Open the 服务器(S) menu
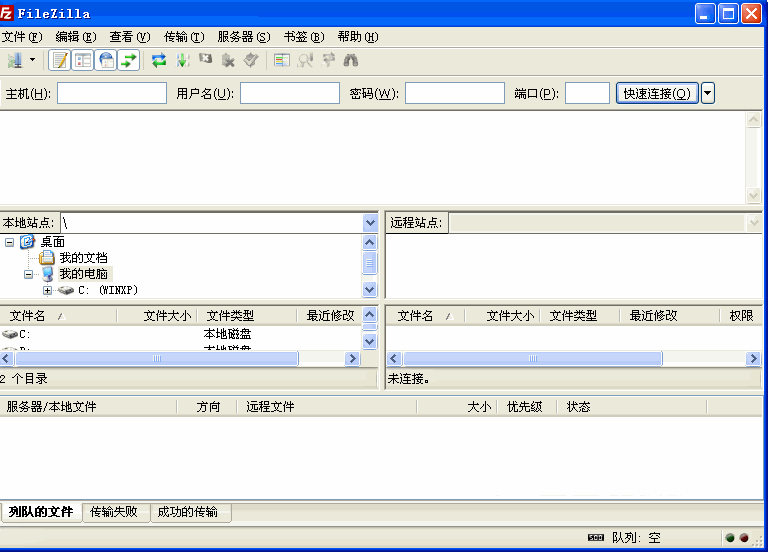Image resolution: width=769 pixels, height=553 pixels. (244, 37)
